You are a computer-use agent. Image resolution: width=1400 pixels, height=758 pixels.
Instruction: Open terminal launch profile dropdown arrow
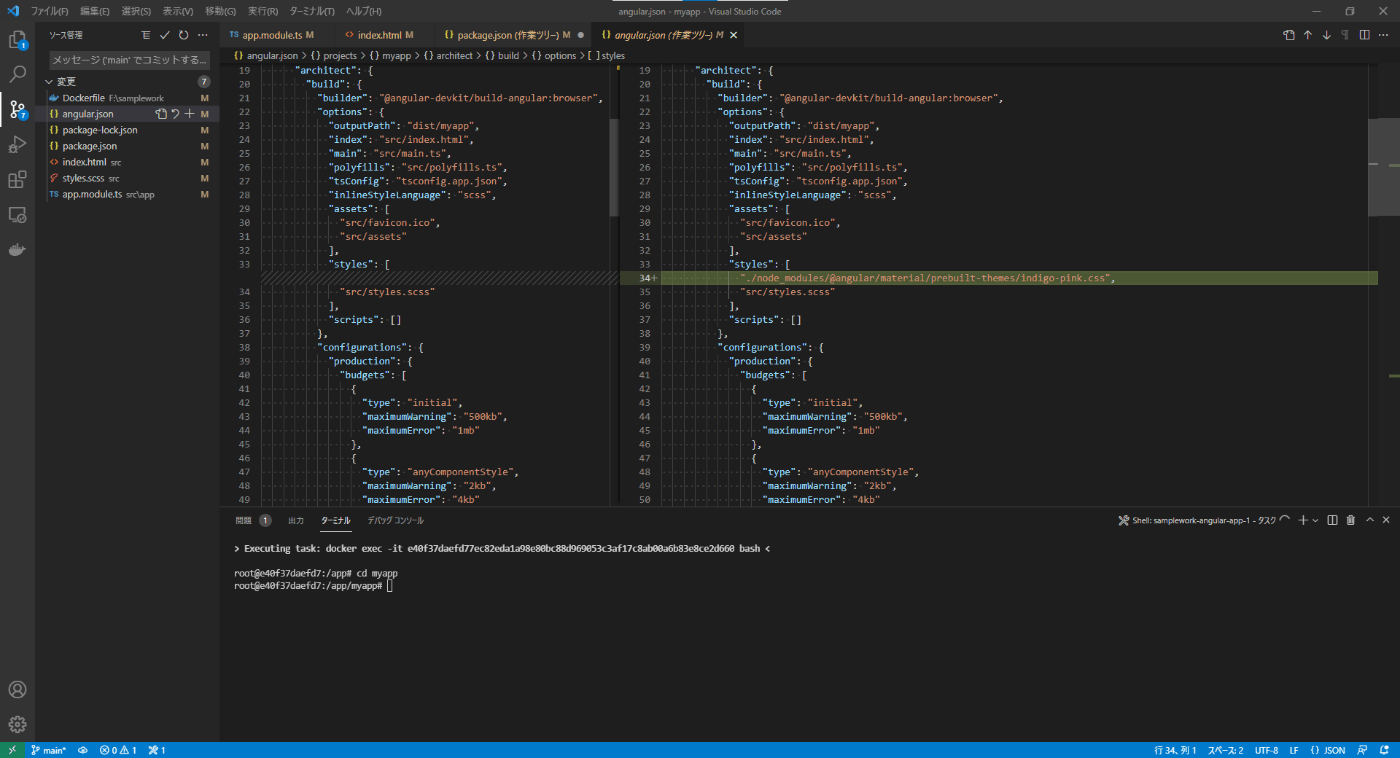coord(1315,520)
